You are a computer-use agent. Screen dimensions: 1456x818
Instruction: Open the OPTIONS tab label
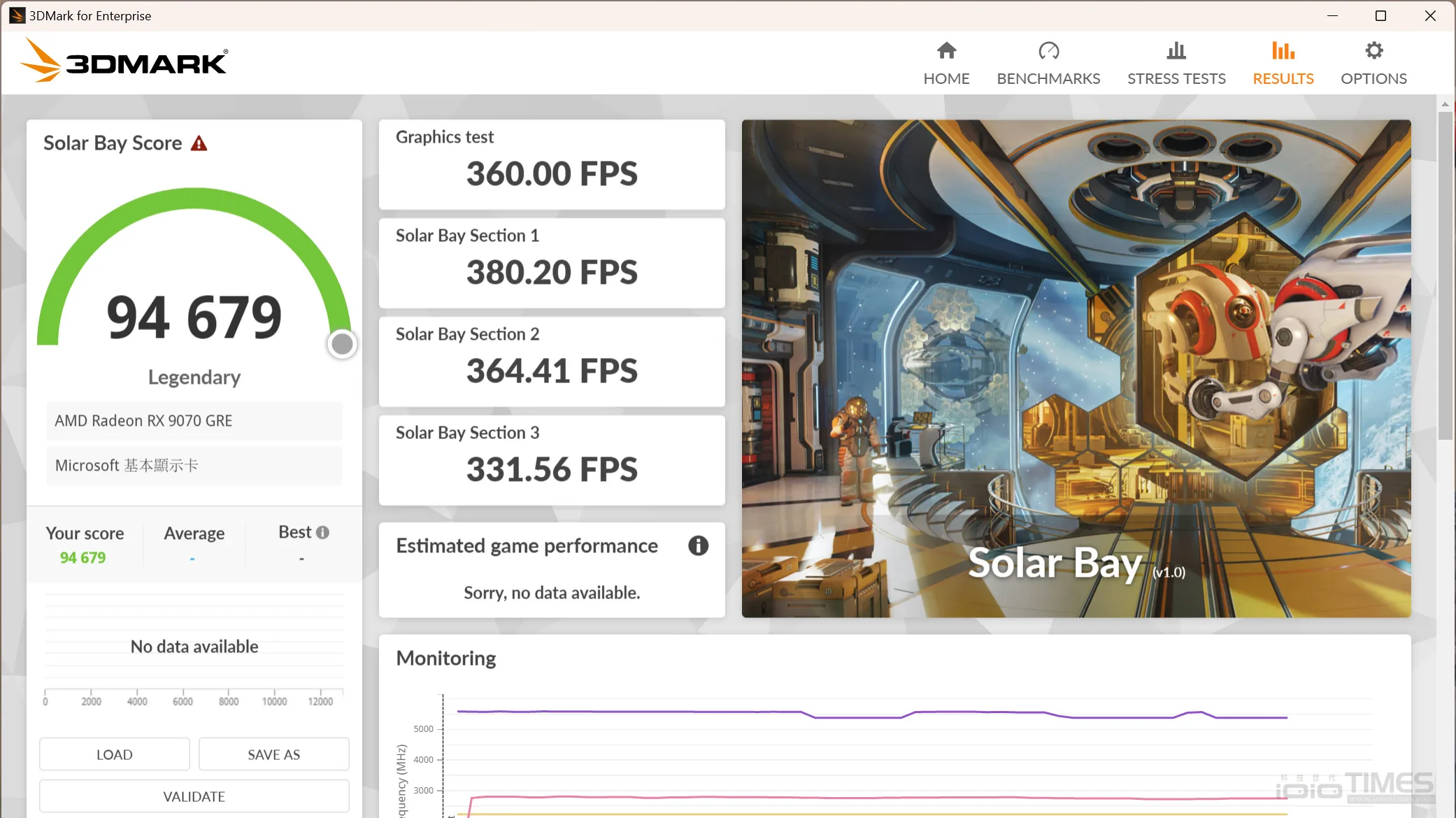[1373, 78]
